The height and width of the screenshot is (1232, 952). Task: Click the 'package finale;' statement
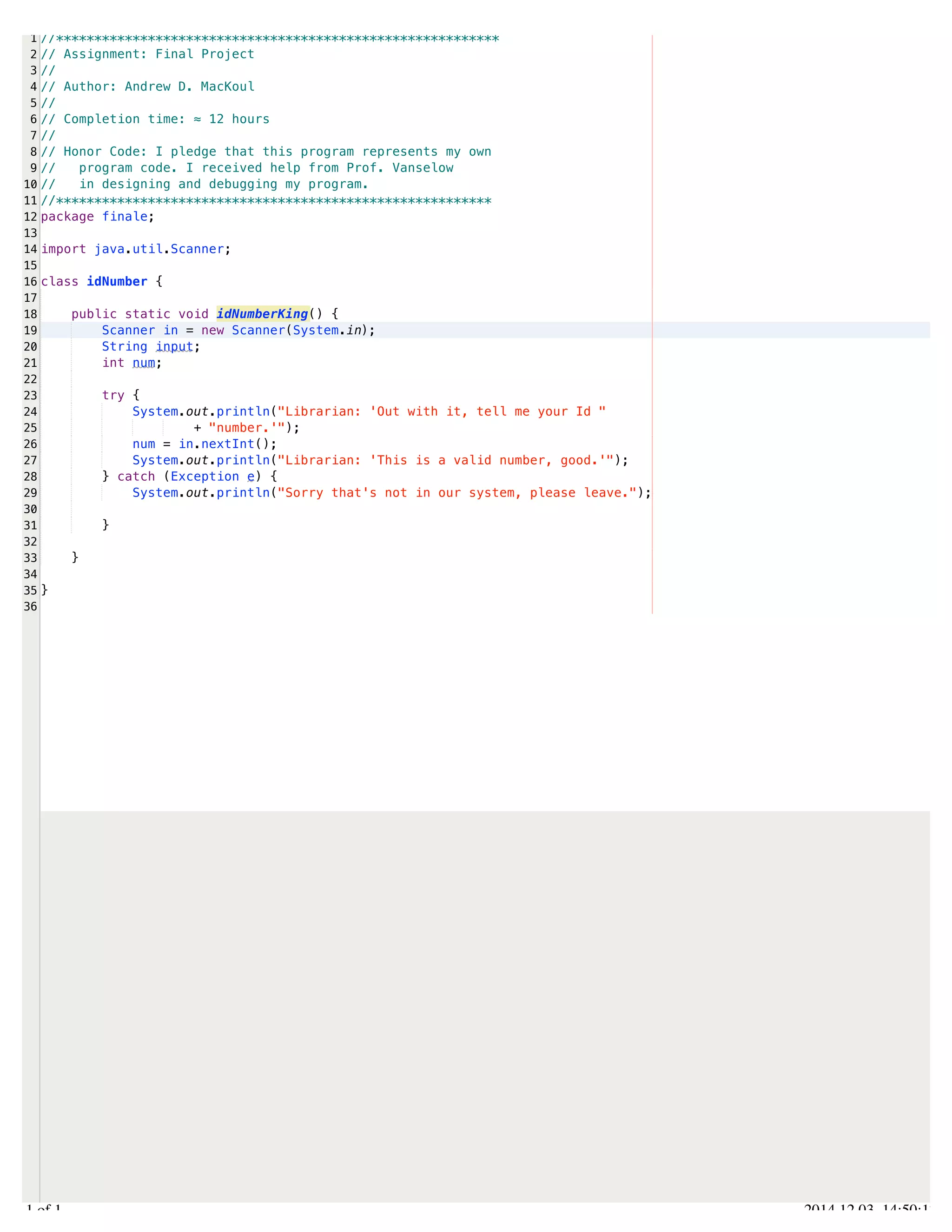click(x=98, y=217)
